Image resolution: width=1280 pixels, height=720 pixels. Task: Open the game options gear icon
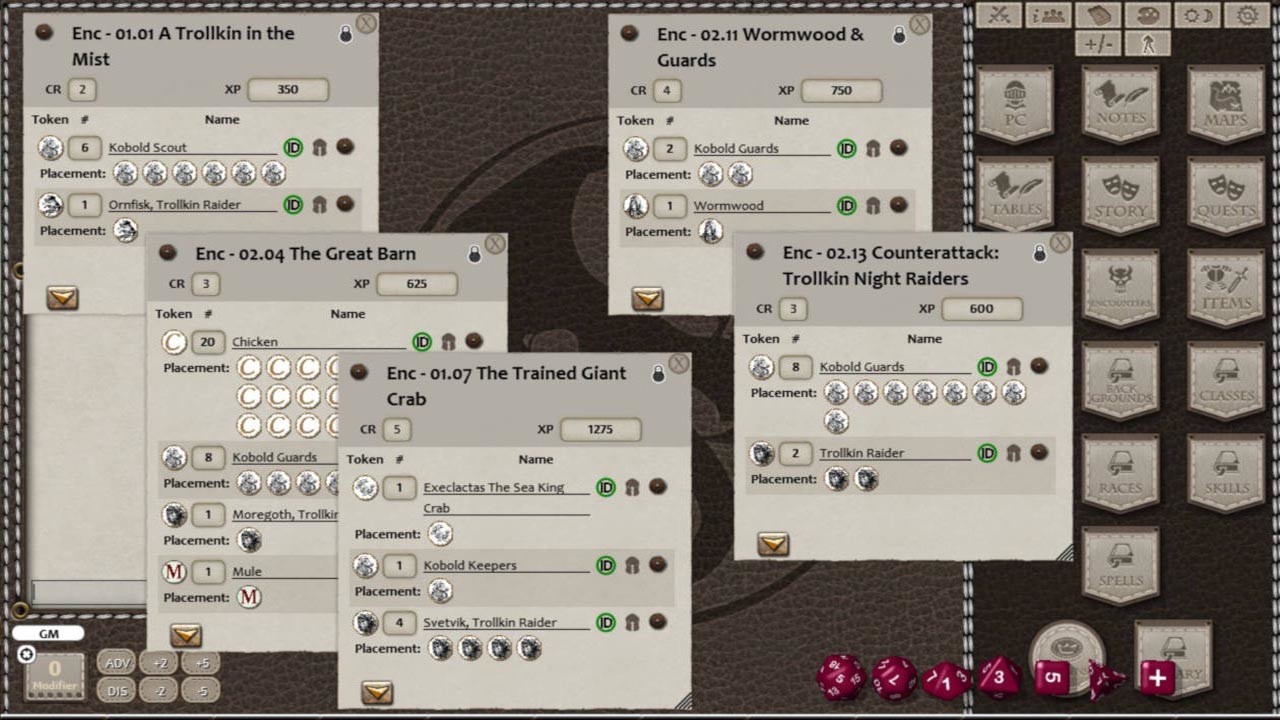pos(1248,15)
